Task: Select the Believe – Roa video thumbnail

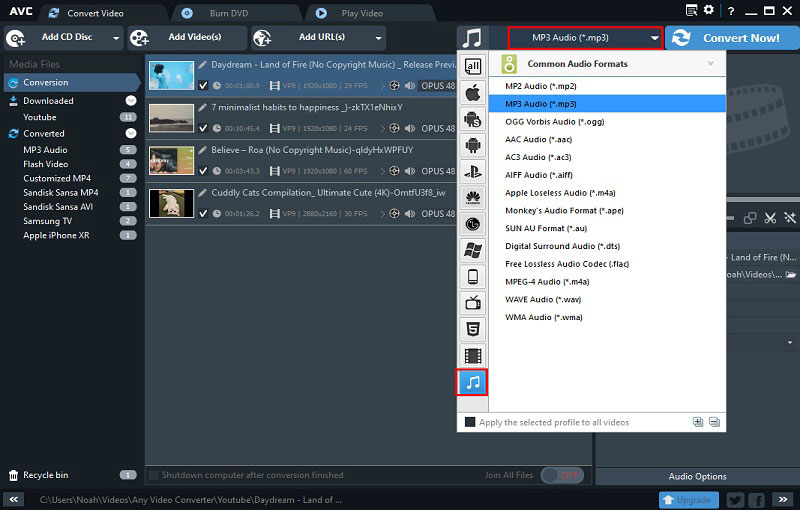Action: point(171,160)
